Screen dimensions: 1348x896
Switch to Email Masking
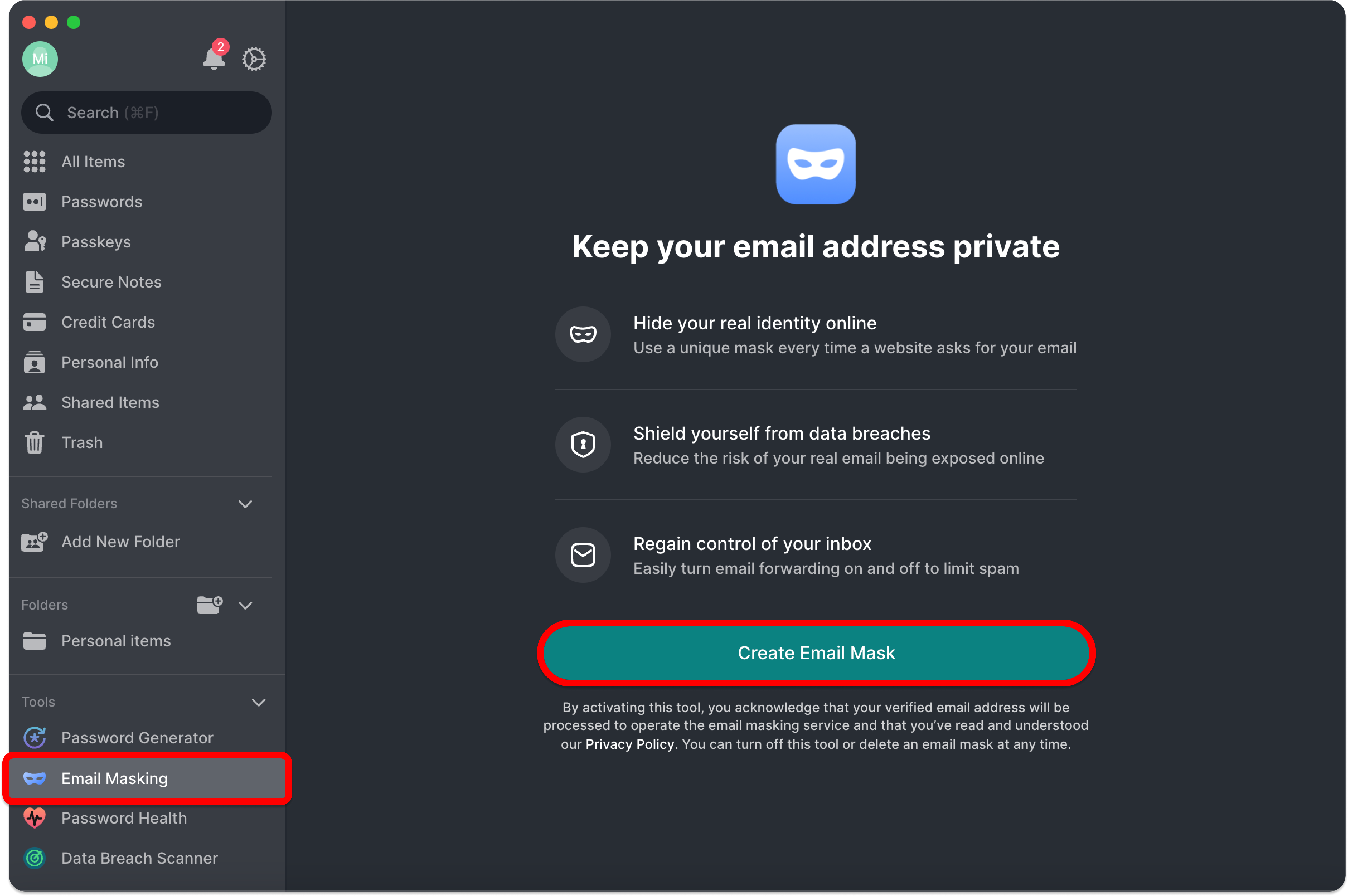(114, 778)
